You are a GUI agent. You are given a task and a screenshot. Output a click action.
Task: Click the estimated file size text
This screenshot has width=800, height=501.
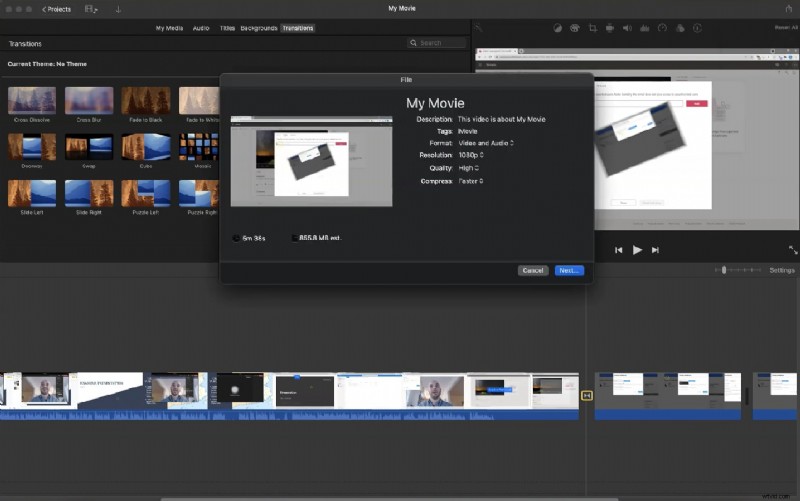[x=320, y=238]
